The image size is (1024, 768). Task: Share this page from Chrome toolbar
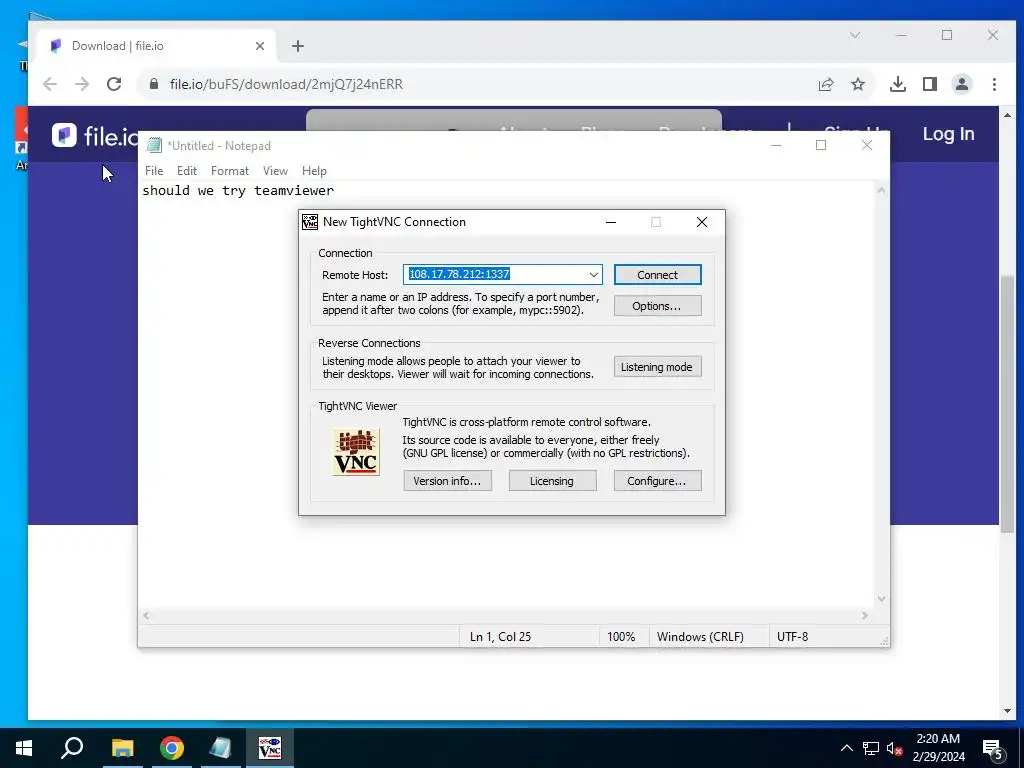tap(826, 84)
